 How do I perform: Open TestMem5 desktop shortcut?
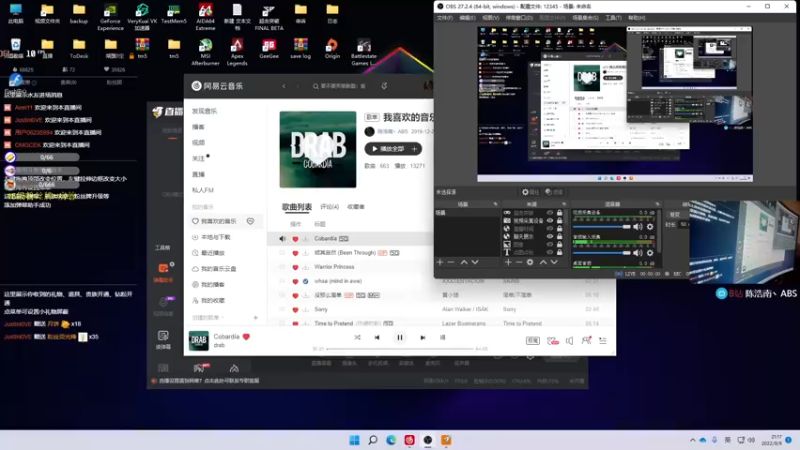pos(173,14)
